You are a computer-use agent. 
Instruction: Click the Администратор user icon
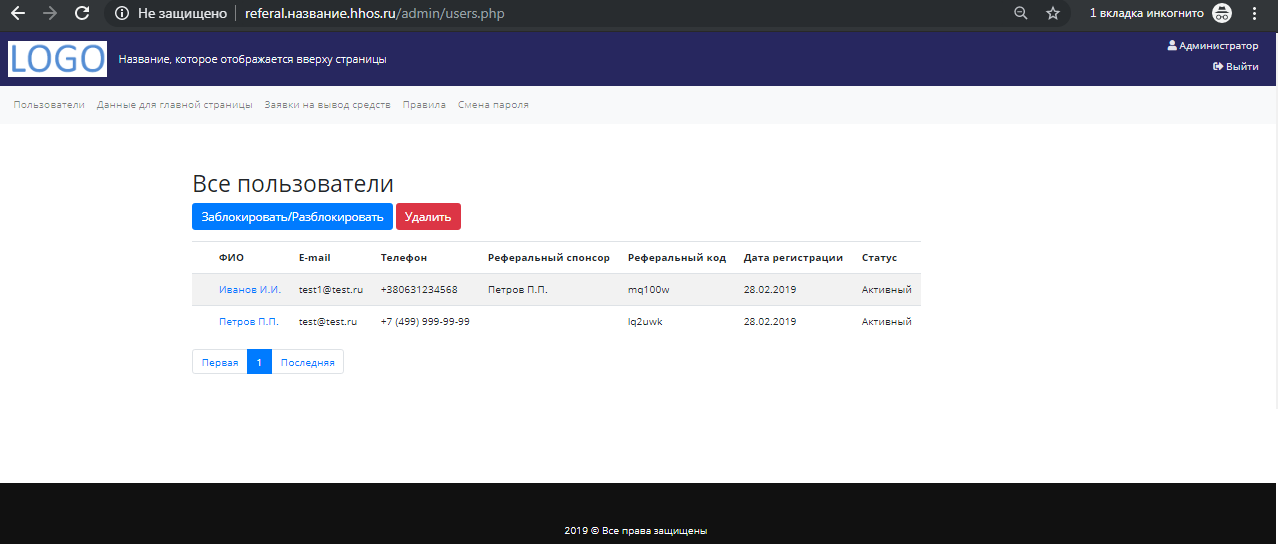coord(1172,46)
